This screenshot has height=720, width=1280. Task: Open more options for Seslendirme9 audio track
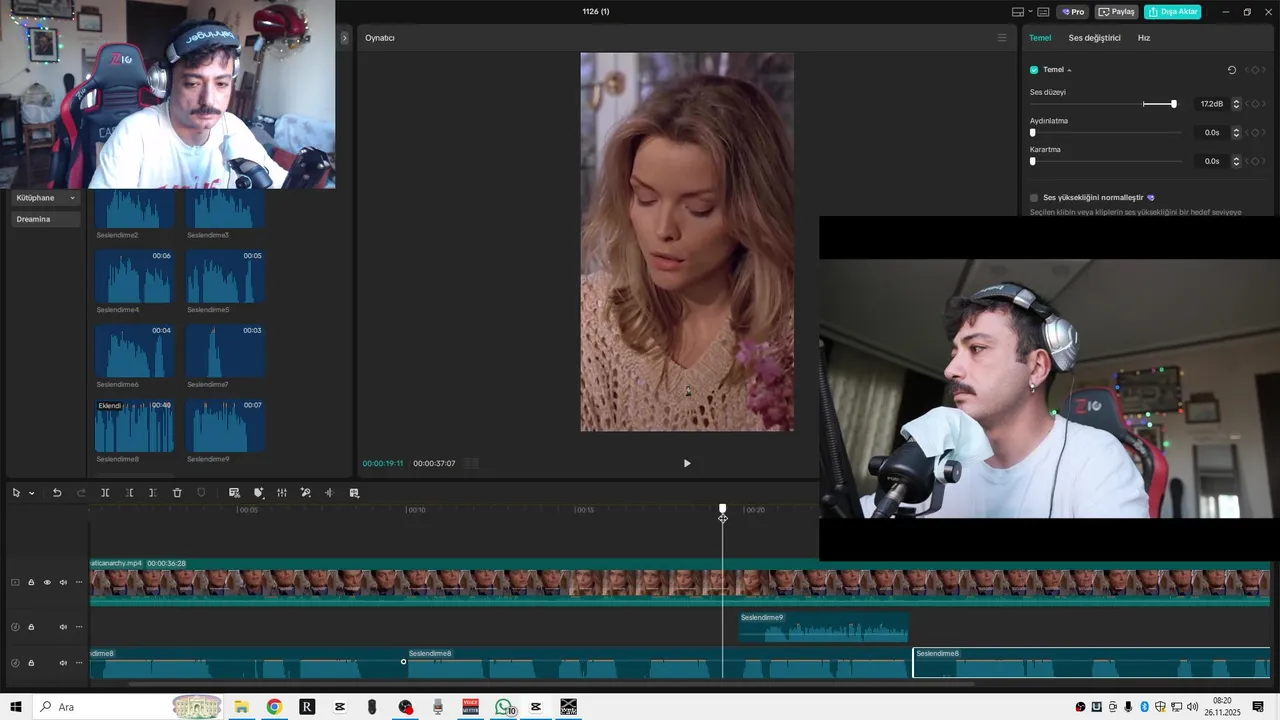coord(79,627)
